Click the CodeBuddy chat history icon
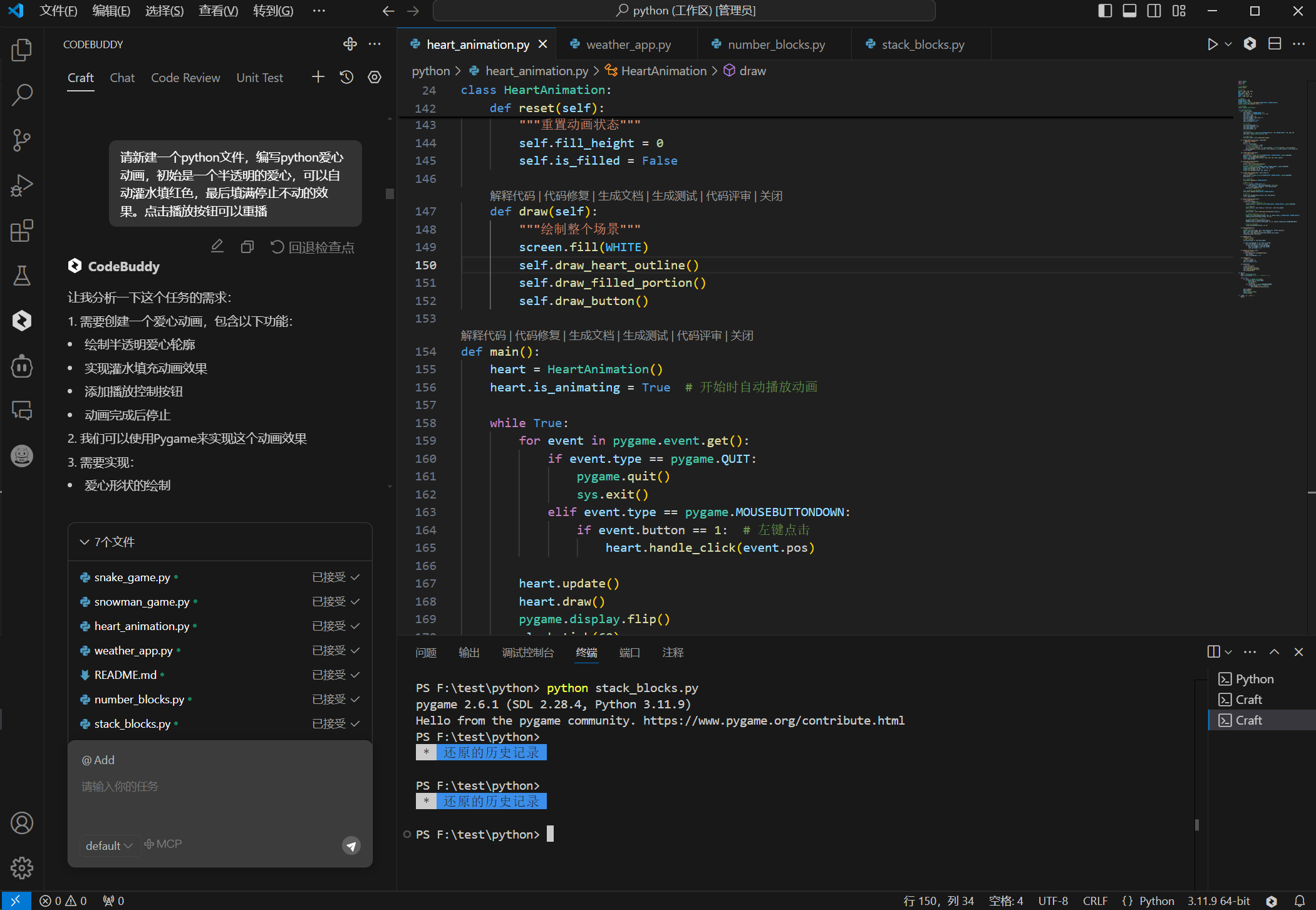Image resolution: width=1316 pixels, height=910 pixels. (x=346, y=77)
